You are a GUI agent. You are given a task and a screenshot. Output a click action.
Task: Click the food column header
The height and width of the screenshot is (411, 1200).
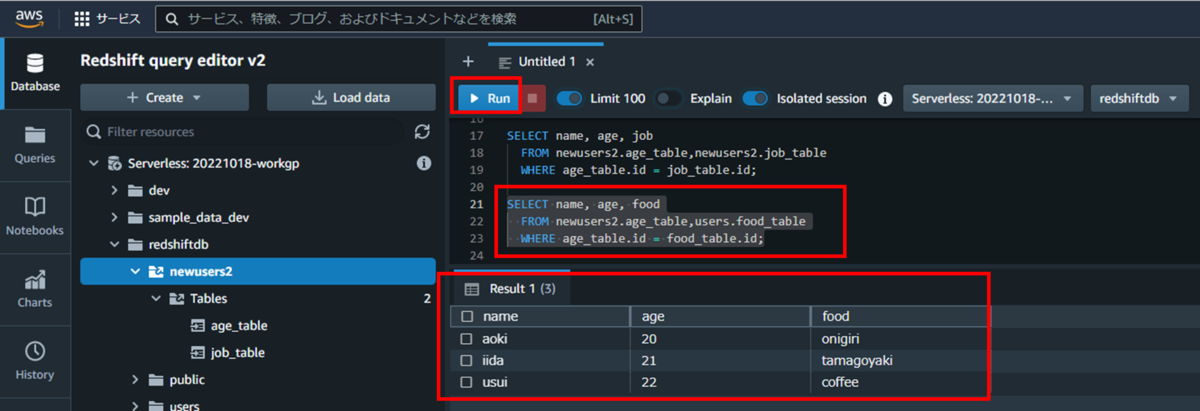click(900, 316)
